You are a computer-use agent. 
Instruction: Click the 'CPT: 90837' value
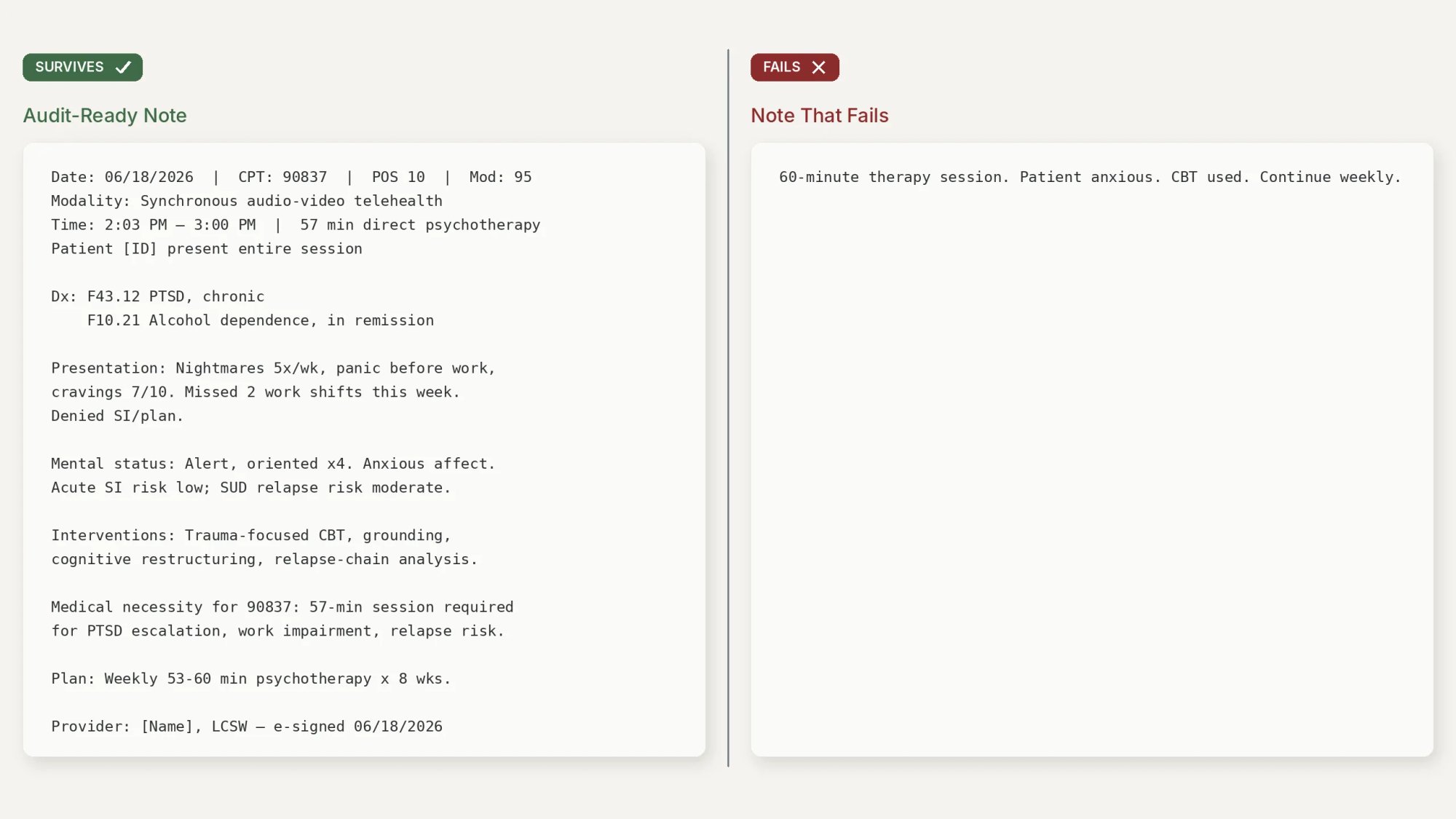pos(282,177)
